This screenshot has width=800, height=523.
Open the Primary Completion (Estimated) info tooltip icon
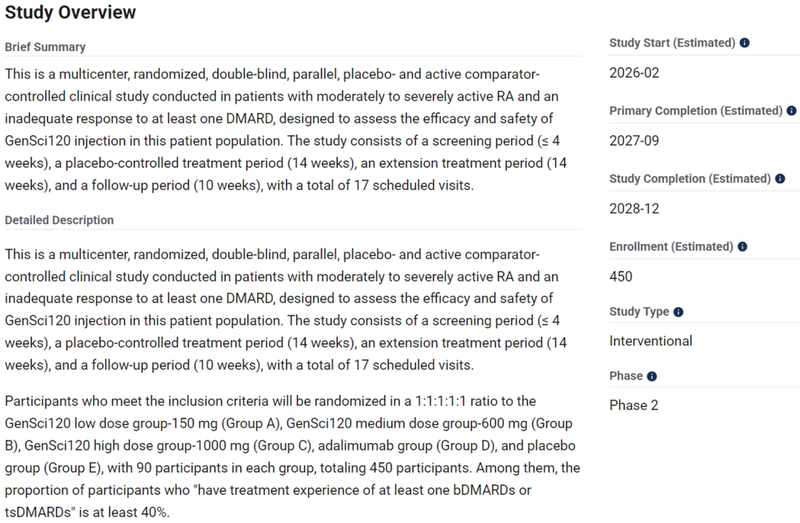coord(792,111)
